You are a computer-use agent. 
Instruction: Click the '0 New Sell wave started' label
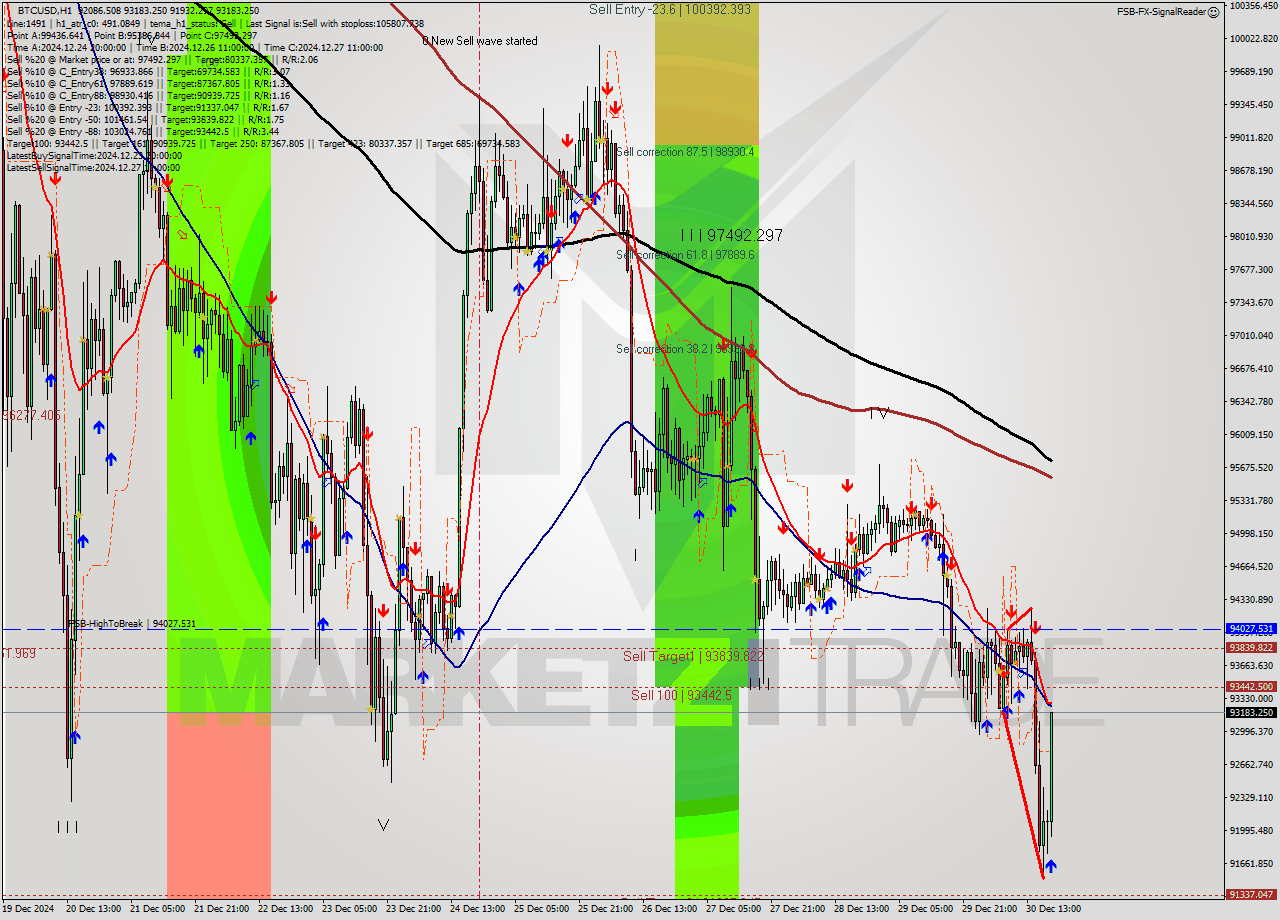pos(479,41)
